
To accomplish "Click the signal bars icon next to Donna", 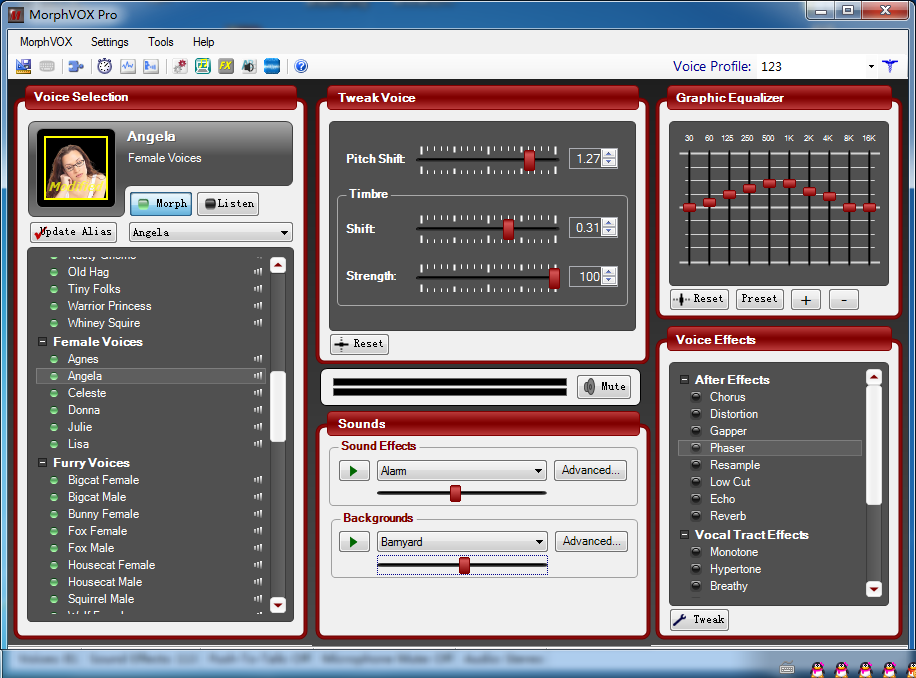I will pyautogui.click(x=258, y=410).
